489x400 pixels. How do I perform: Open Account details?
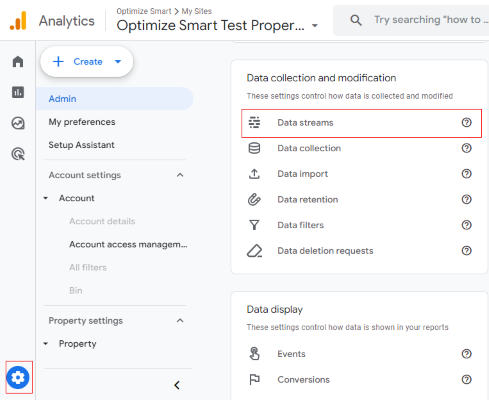pos(102,221)
